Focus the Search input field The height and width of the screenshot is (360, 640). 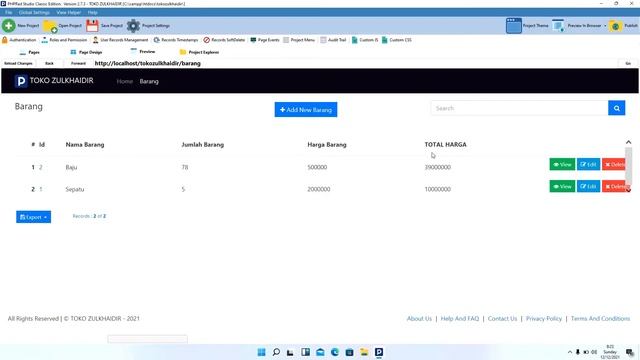(x=519, y=108)
